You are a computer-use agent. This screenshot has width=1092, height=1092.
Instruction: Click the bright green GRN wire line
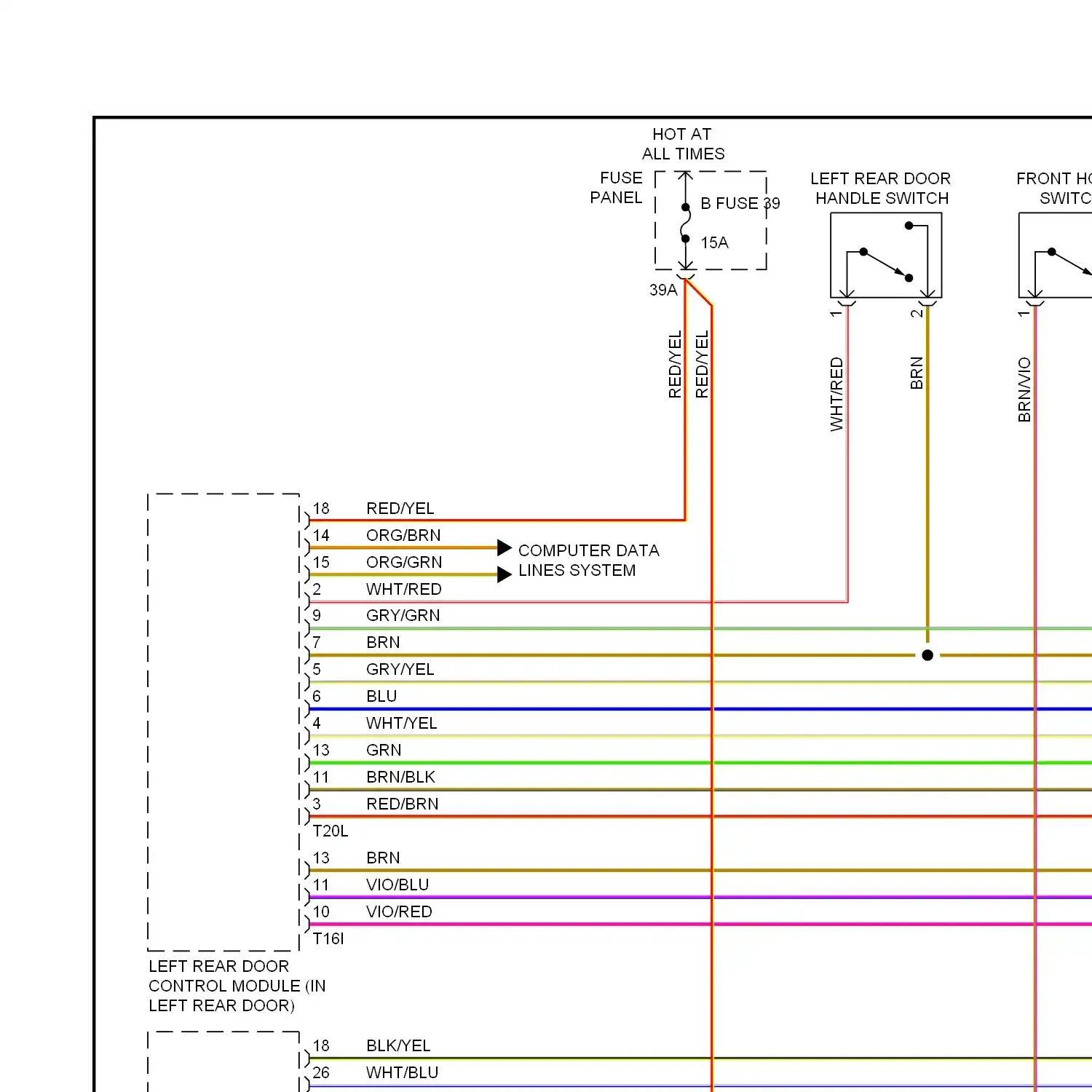(700, 763)
